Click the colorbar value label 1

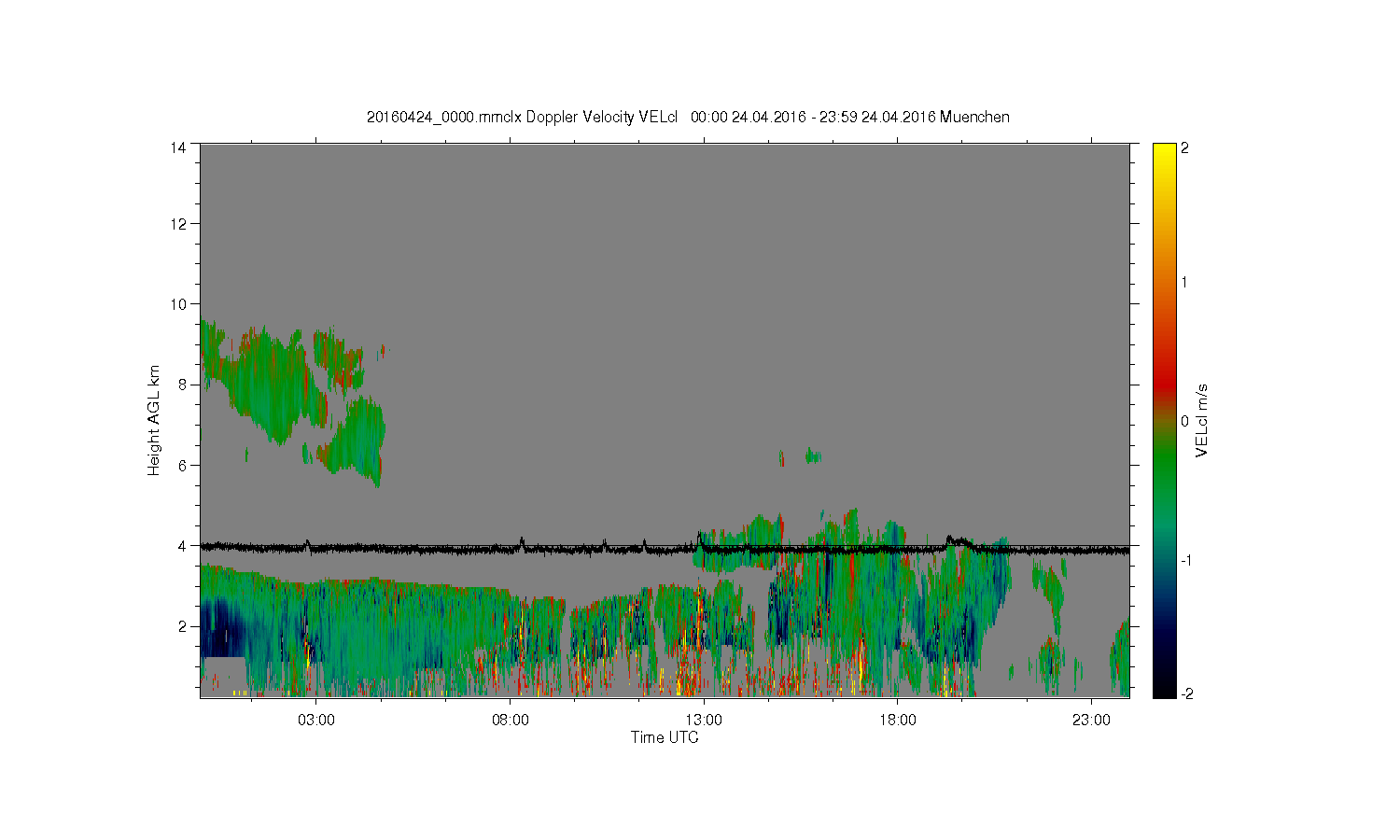click(1185, 283)
